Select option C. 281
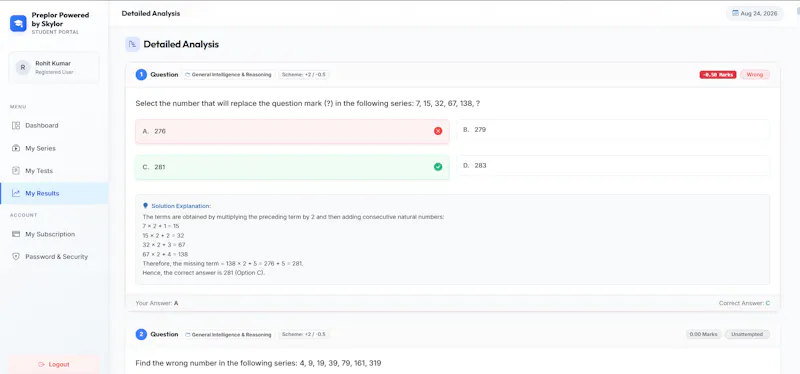This screenshot has width=800, height=374. [292, 167]
